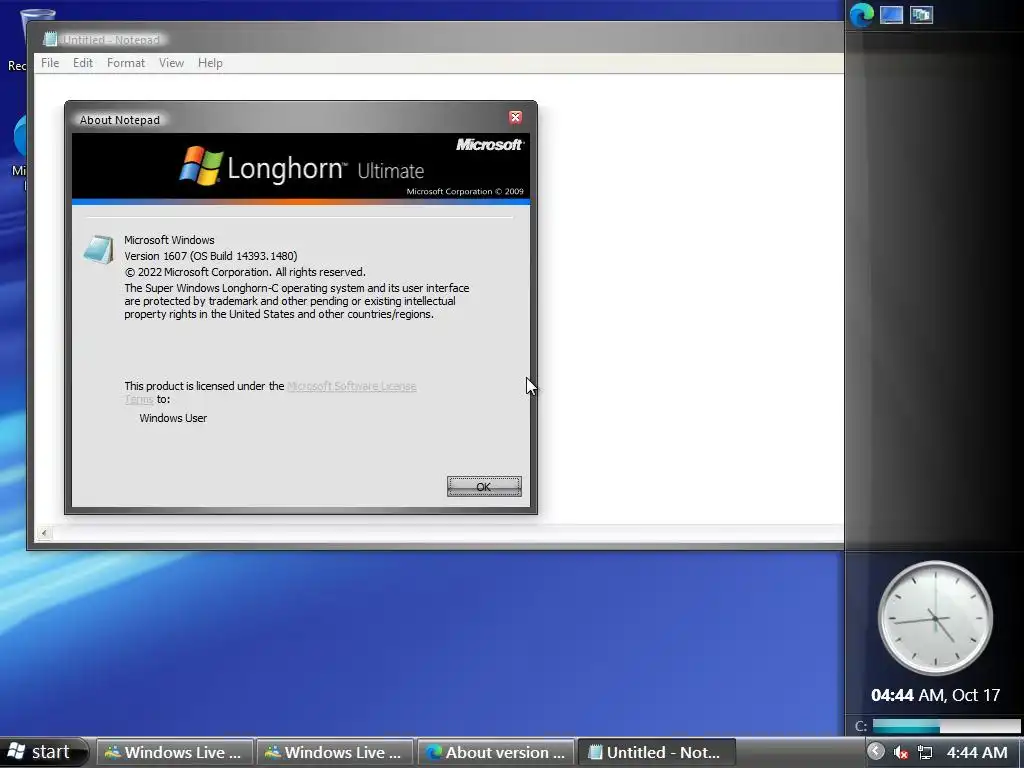Image resolution: width=1024 pixels, height=768 pixels.
Task: Switch to About version Edge taskbar item
Action: pyautogui.click(x=496, y=752)
